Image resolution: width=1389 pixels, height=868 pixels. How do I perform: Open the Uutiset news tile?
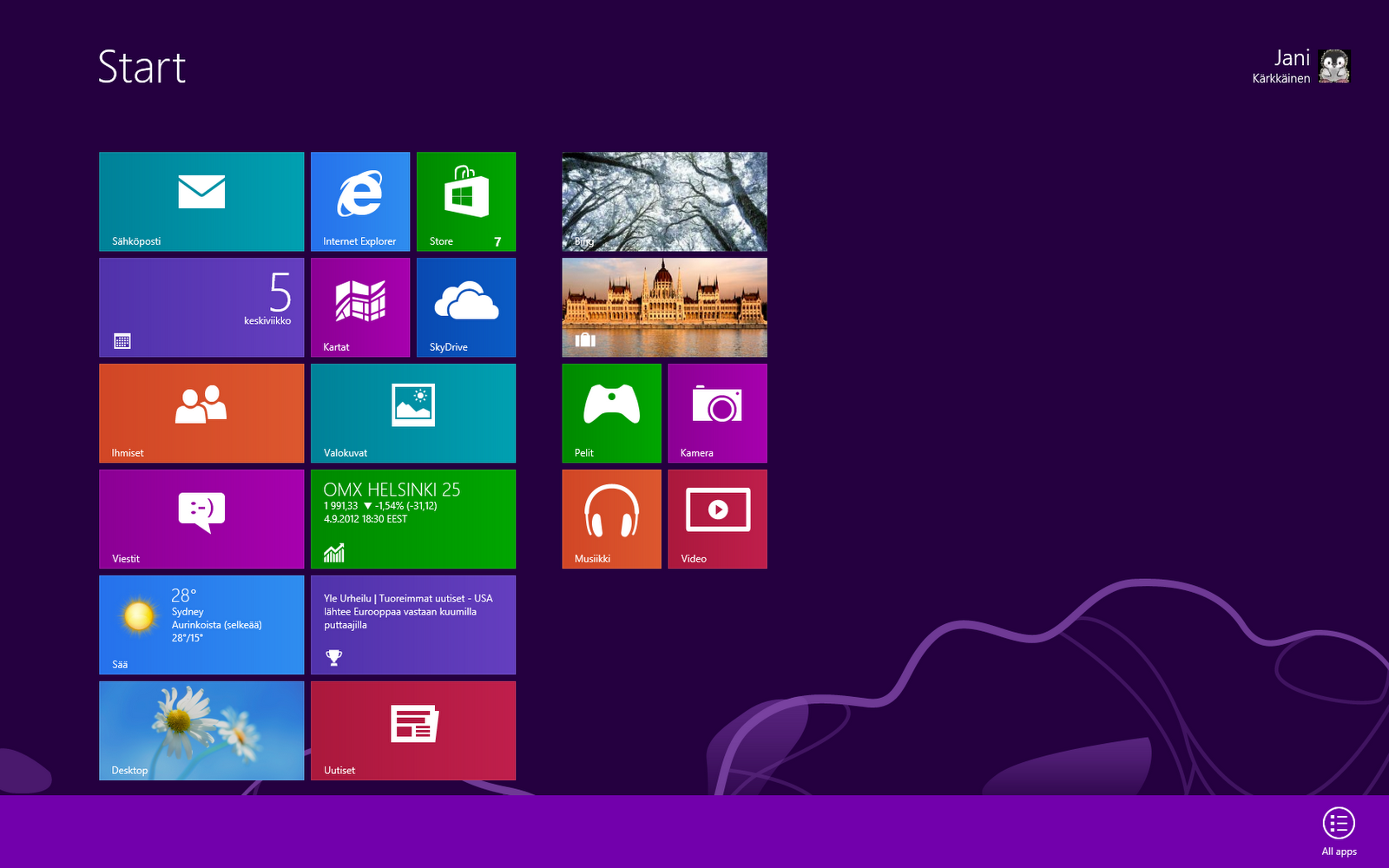click(413, 731)
